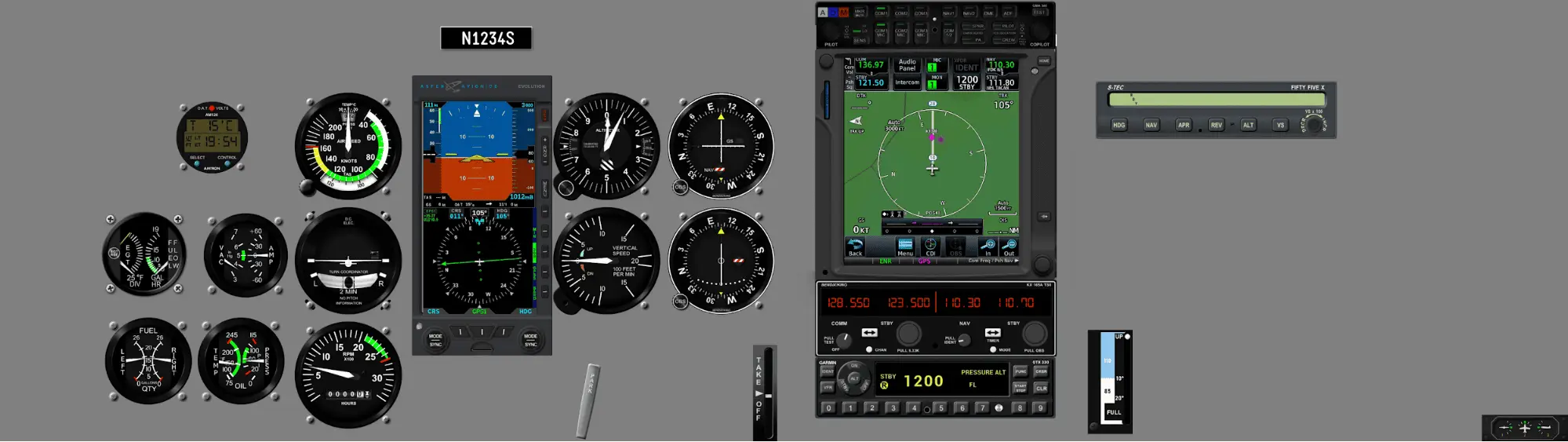
Task: Flip COMM frequencies on the KX 165A
Action: pos(869,333)
